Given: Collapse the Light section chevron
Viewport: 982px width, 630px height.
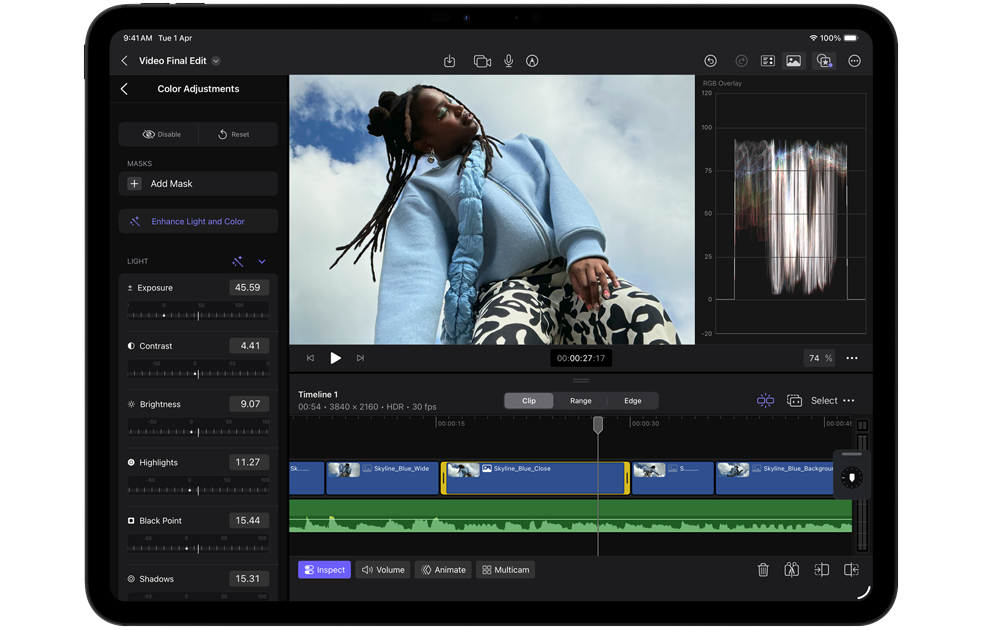Looking at the screenshot, I should [x=262, y=262].
